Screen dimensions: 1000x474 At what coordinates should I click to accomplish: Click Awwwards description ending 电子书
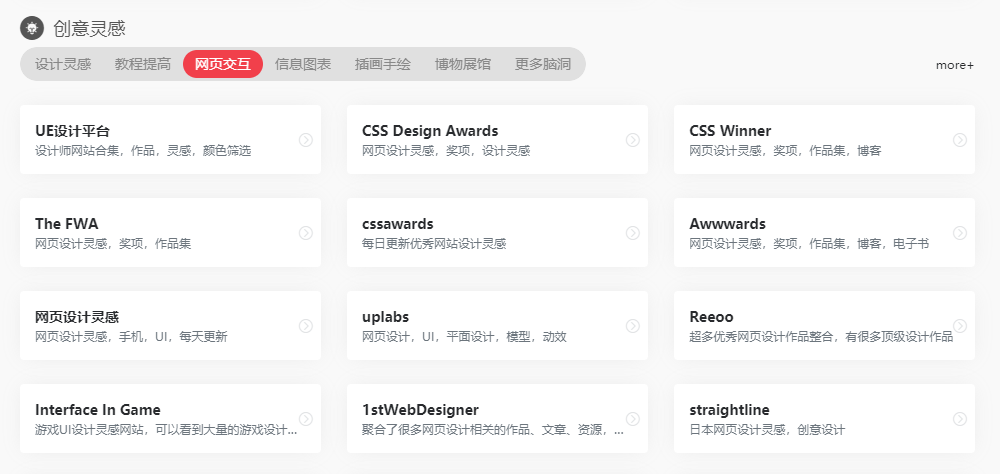[x=809, y=244]
